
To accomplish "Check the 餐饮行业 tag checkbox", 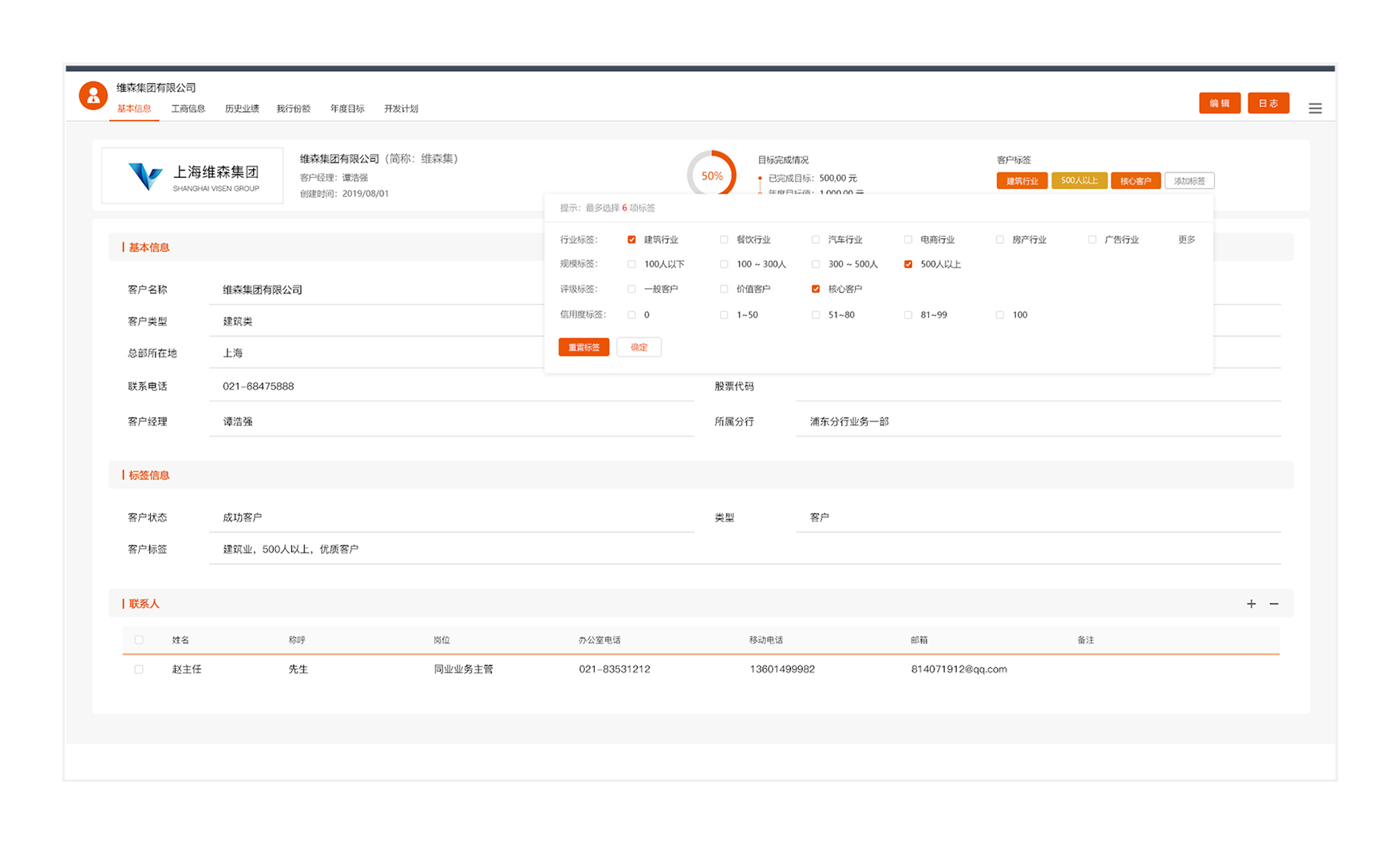I will pyautogui.click(x=724, y=239).
